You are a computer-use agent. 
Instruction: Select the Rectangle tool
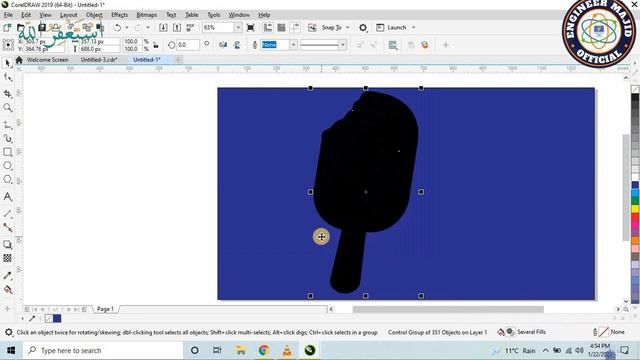7,152
